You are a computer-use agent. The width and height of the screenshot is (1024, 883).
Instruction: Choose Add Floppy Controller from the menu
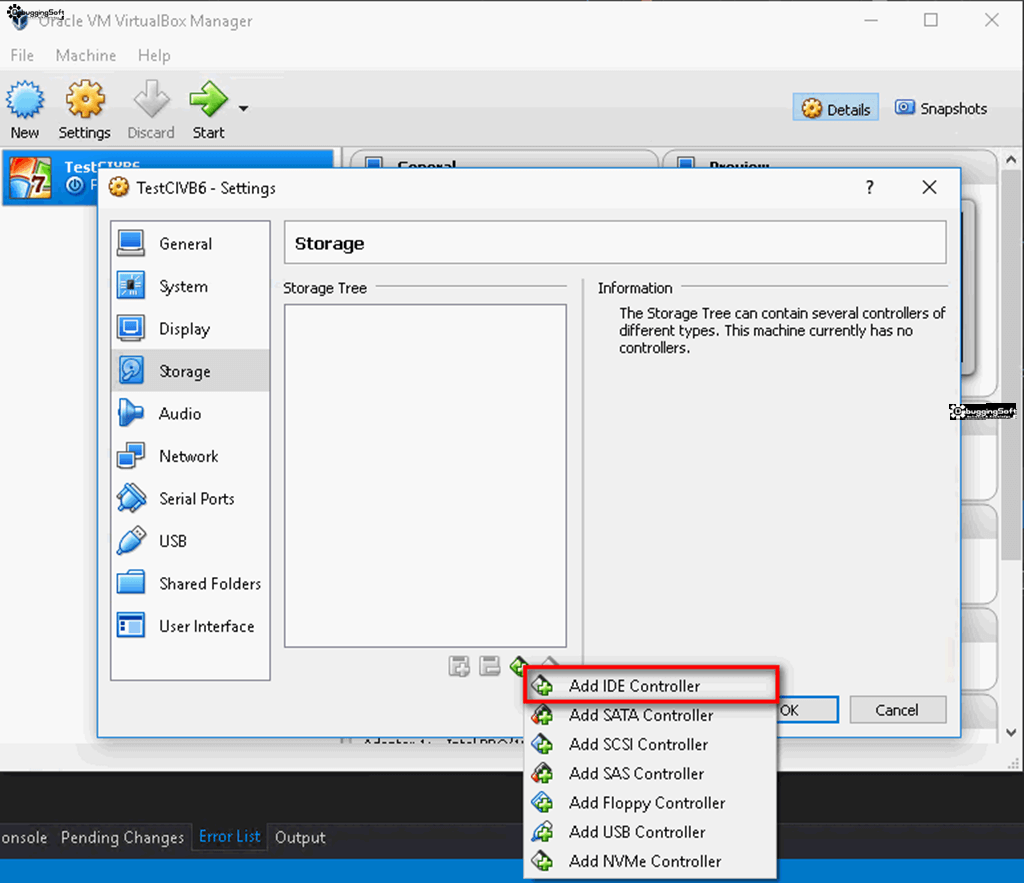point(651,803)
